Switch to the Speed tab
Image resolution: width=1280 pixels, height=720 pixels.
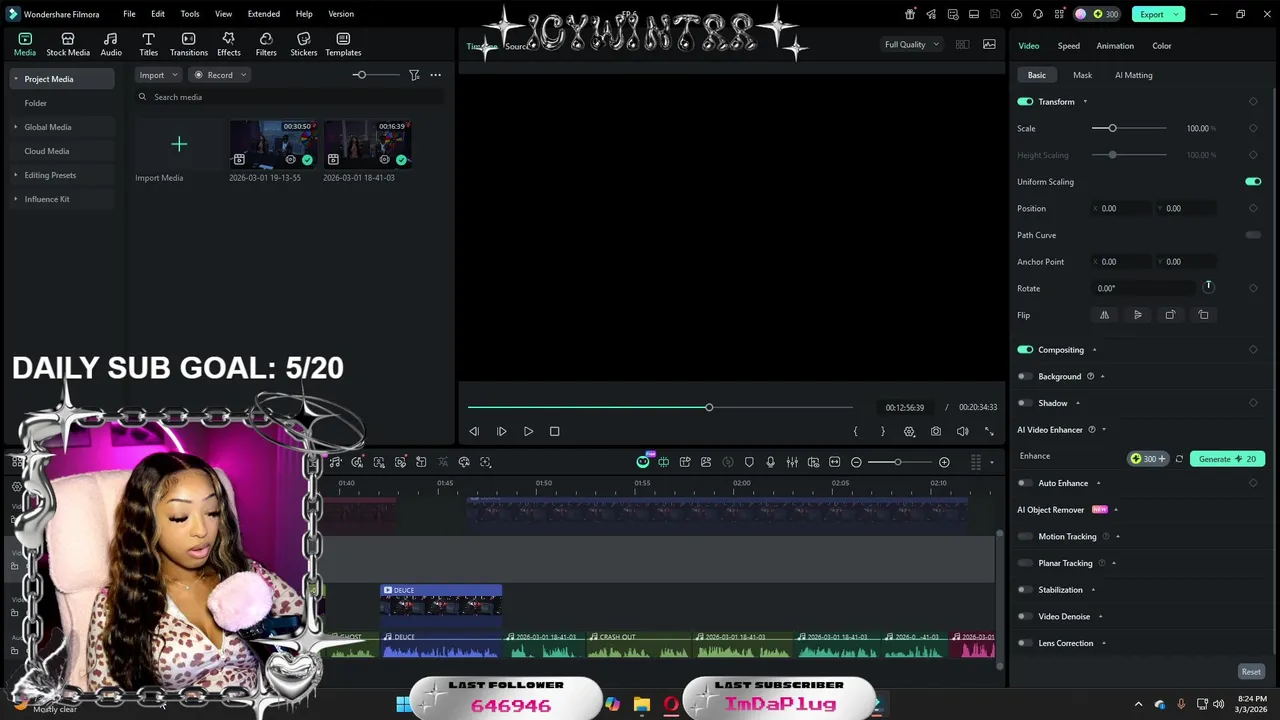pyautogui.click(x=1069, y=46)
